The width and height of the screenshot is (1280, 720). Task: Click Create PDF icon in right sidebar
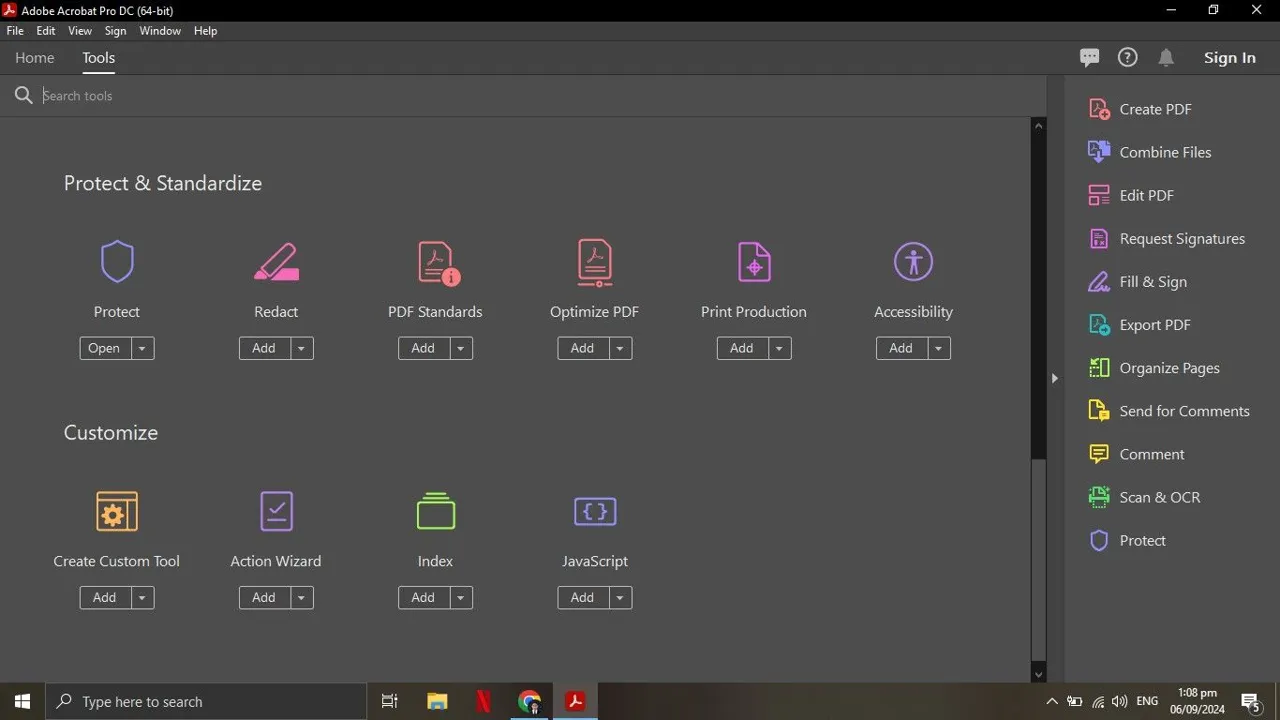pyautogui.click(x=1099, y=109)
